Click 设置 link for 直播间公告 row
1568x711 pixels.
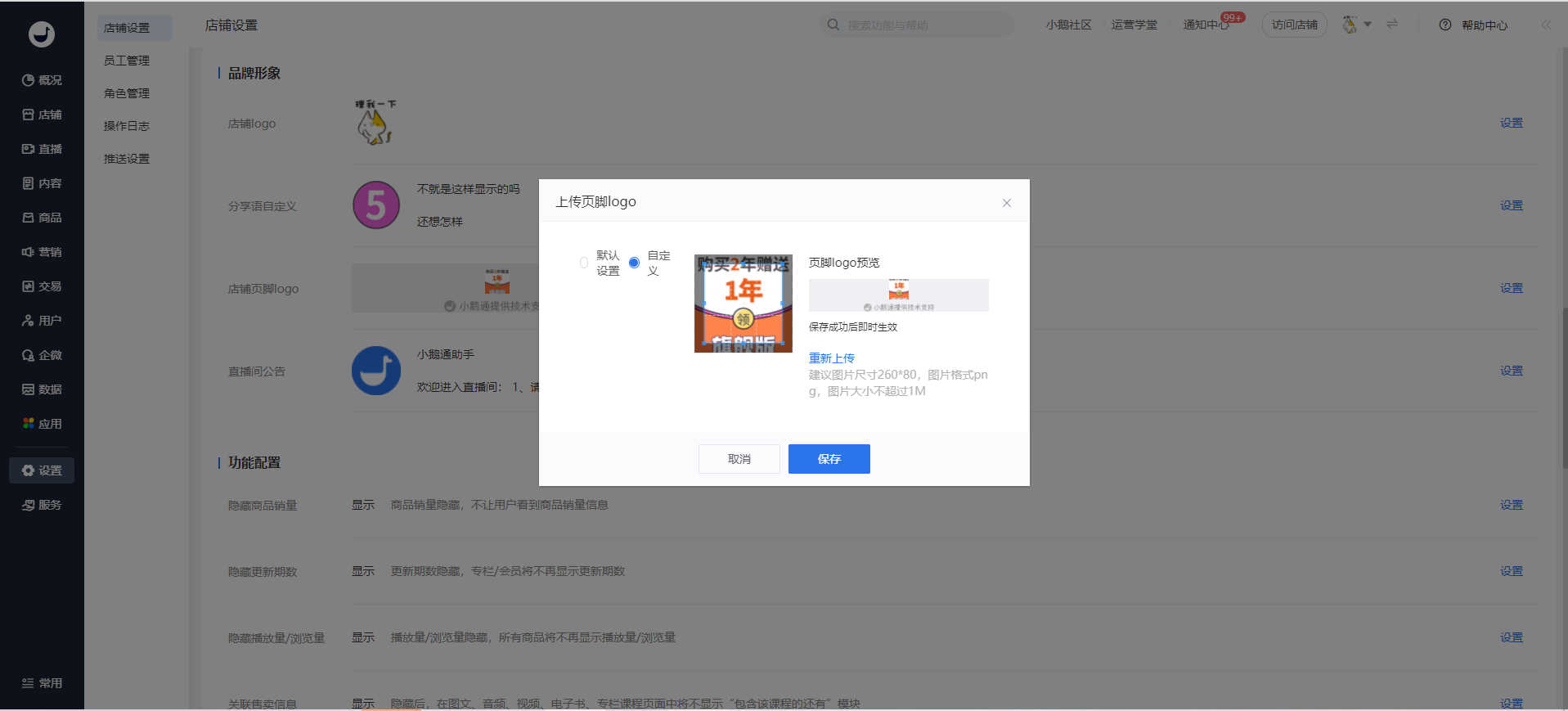[1511, 371]
